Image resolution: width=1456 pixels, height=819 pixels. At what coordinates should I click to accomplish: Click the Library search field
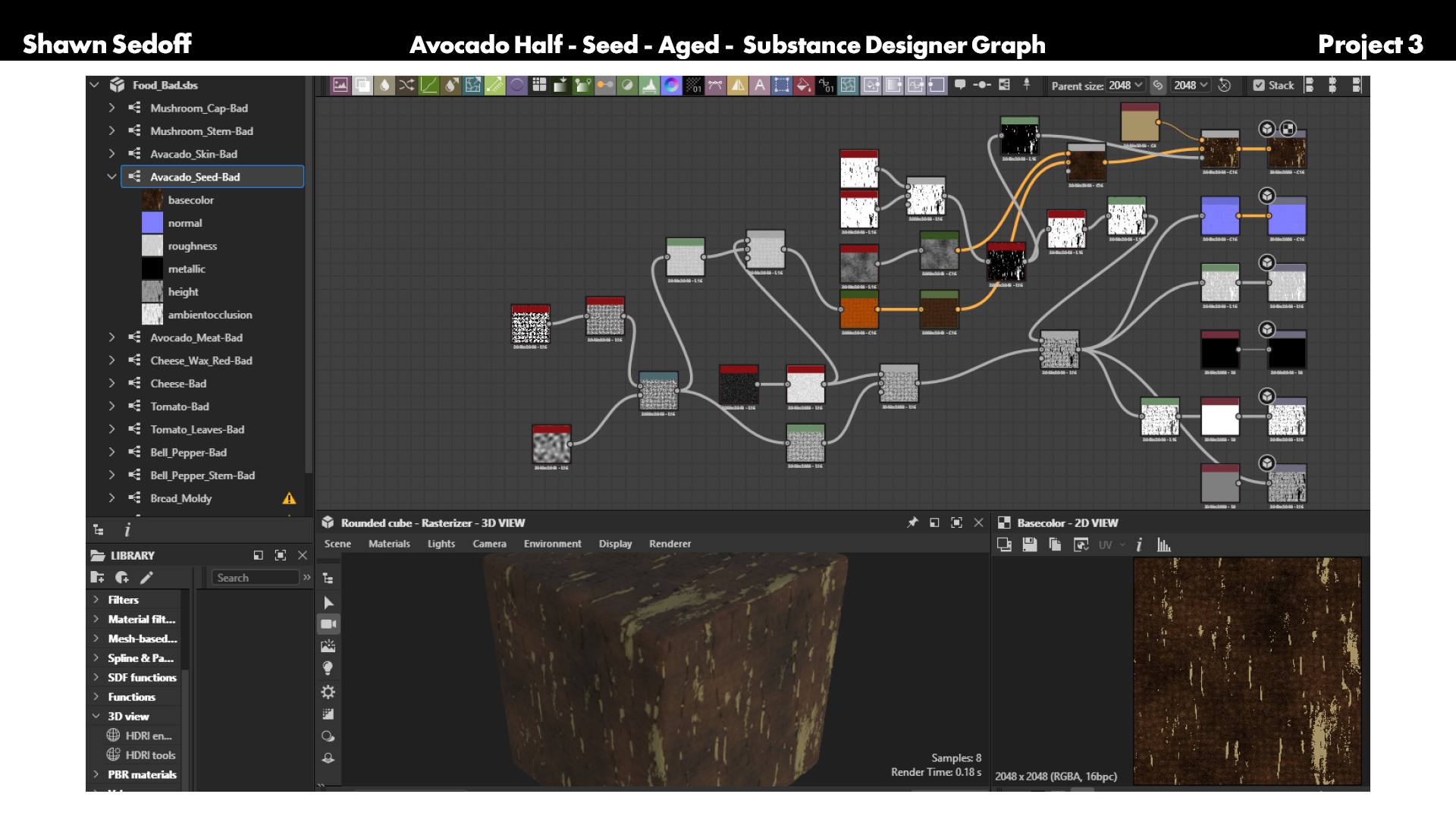coord(256,578)
